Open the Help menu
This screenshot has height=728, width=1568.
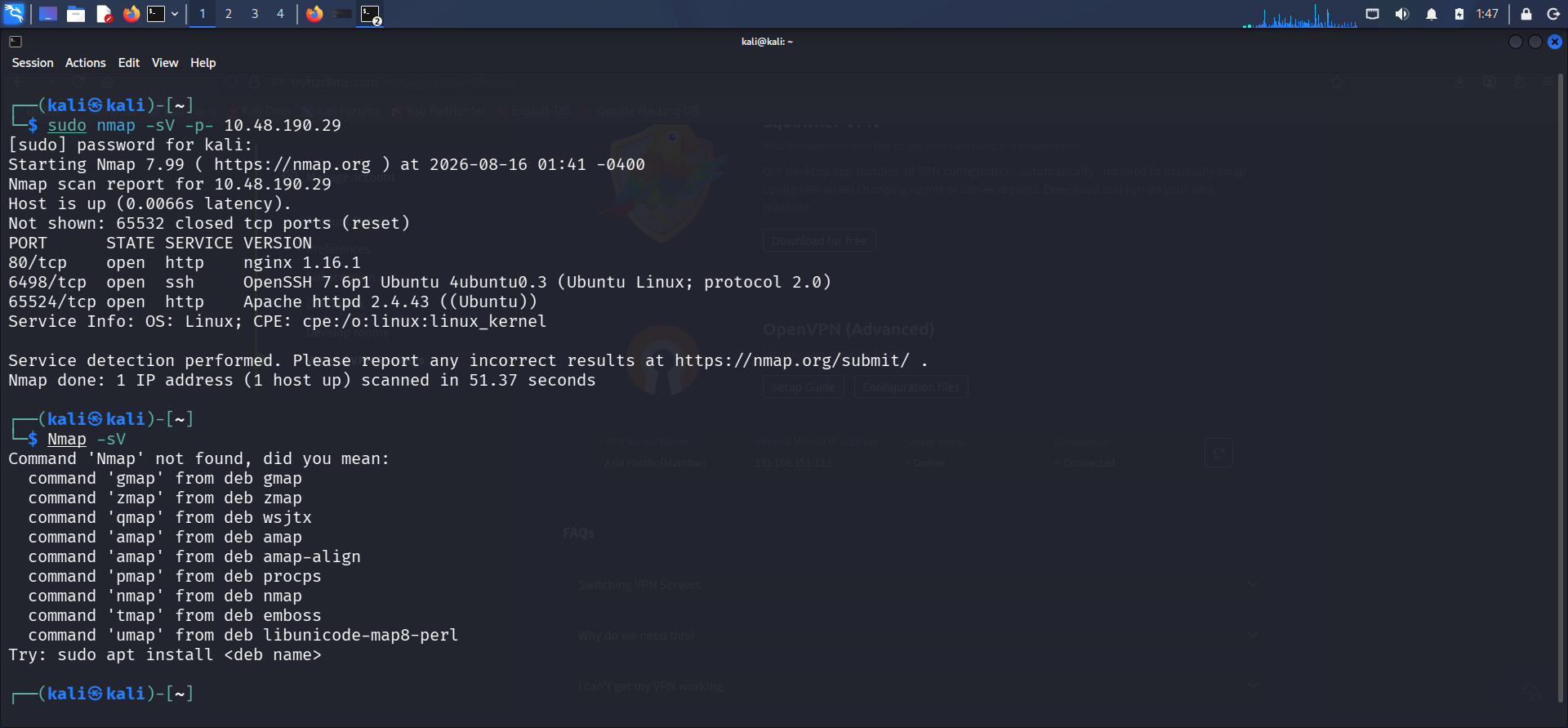coord(203,63)
